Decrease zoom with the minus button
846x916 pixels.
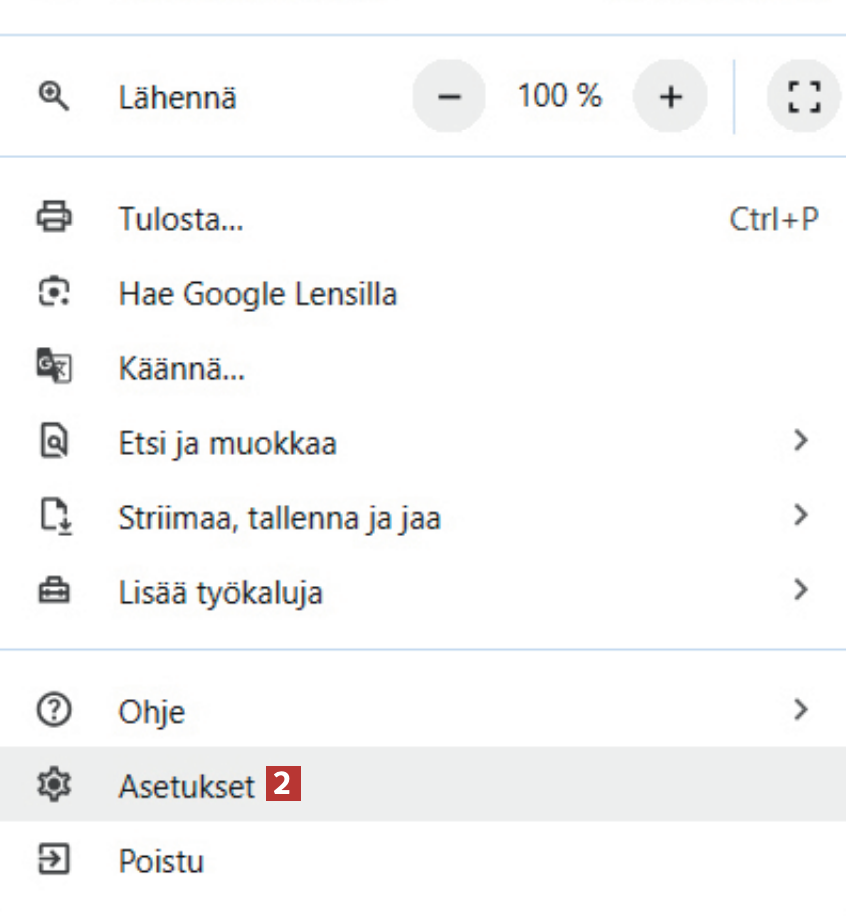tap(450, 97)
